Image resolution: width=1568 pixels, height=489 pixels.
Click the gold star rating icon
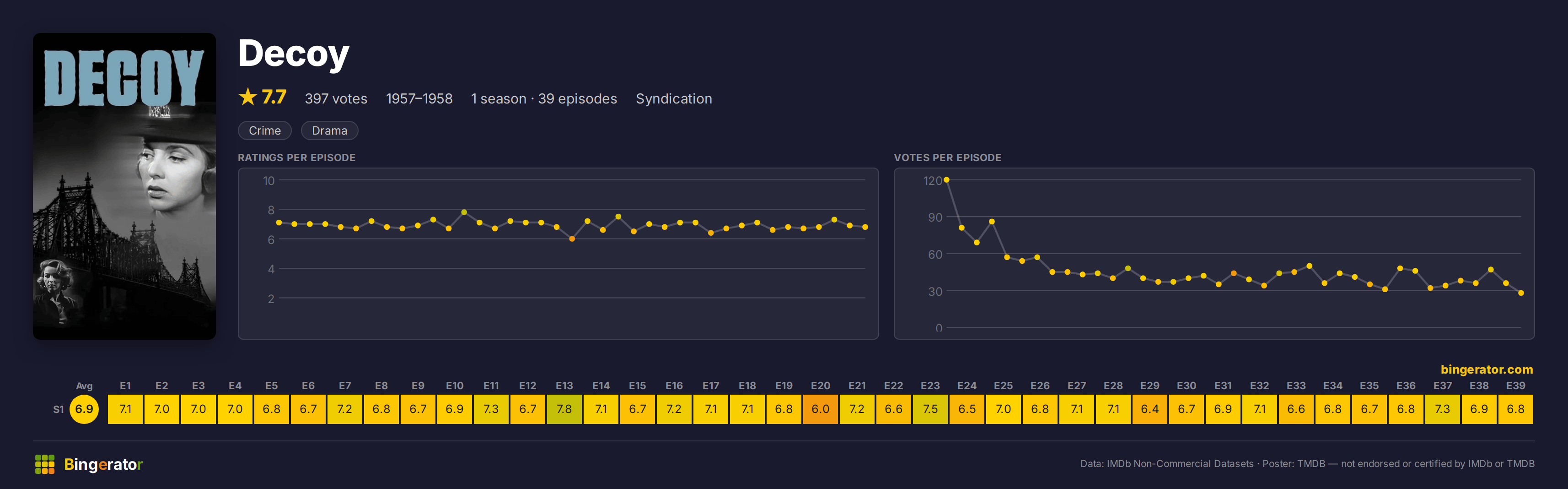point(248,97)
